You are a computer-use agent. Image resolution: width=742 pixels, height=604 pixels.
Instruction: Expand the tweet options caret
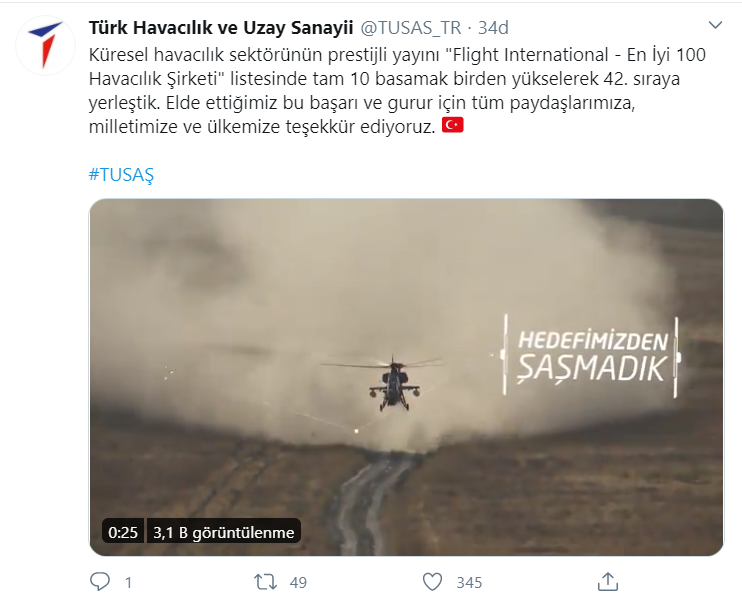715,25
